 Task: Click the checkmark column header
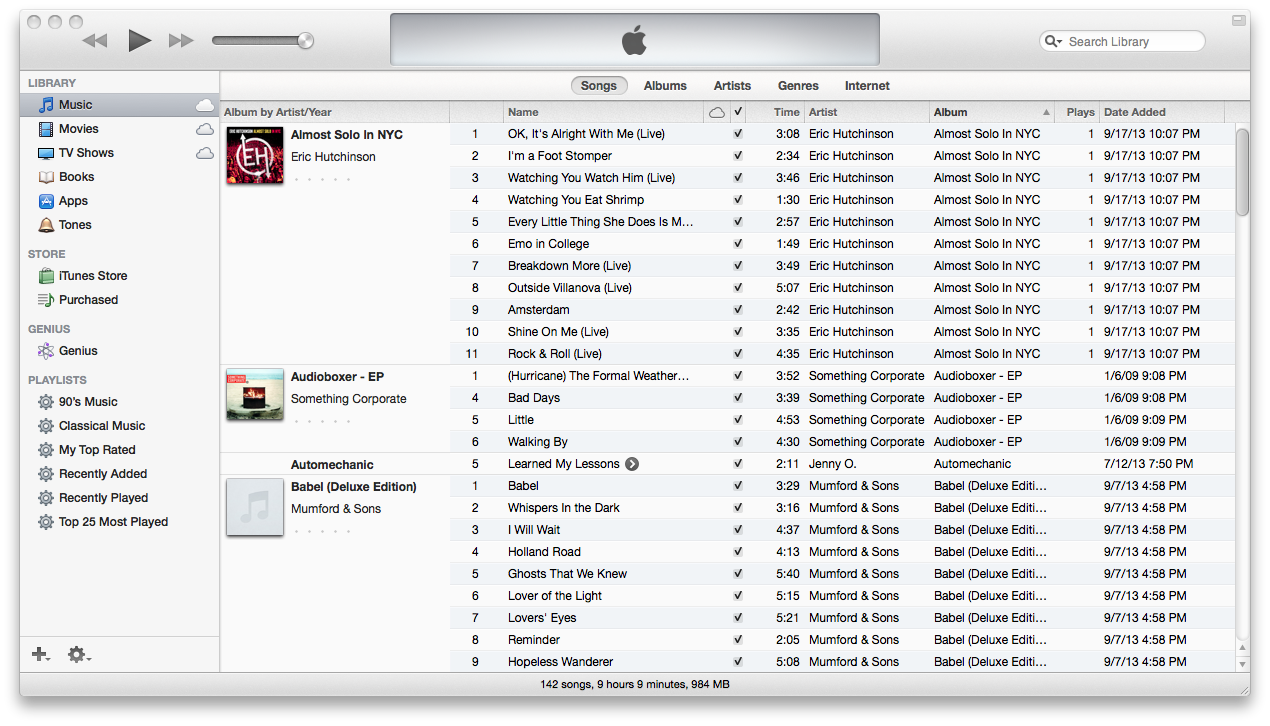738,113
